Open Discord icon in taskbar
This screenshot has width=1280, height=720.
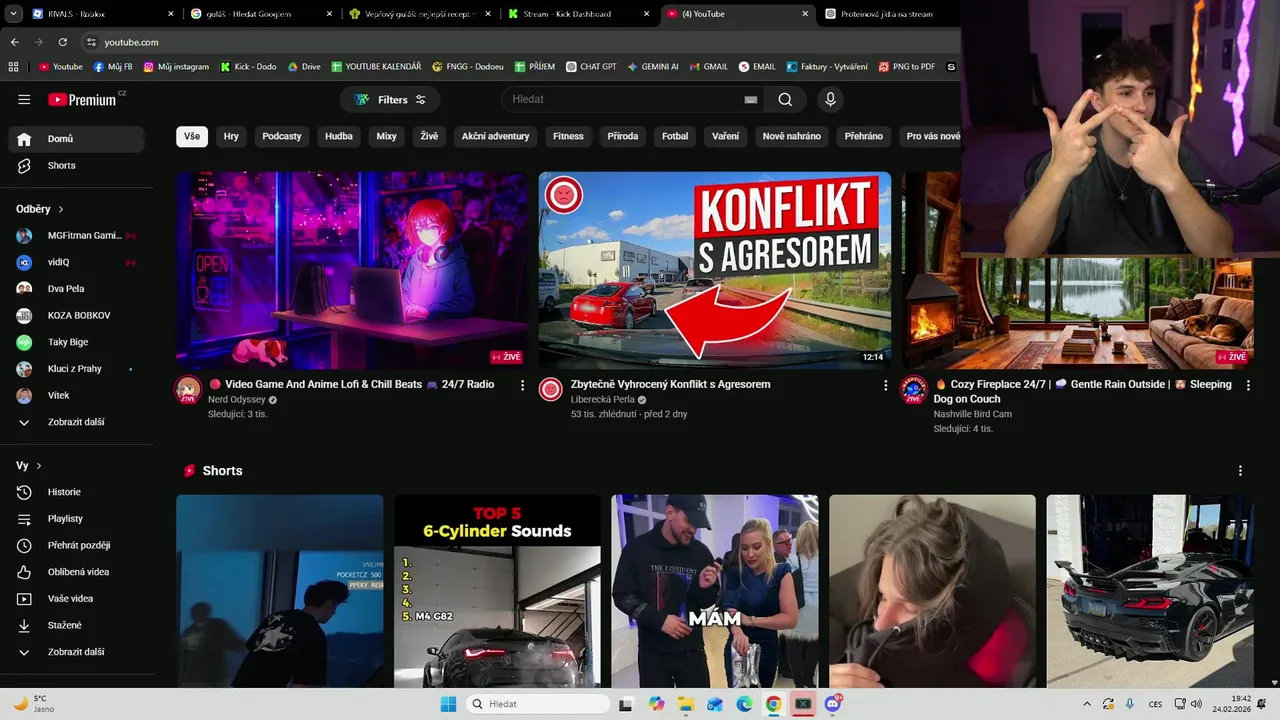(x=833, y=704)
